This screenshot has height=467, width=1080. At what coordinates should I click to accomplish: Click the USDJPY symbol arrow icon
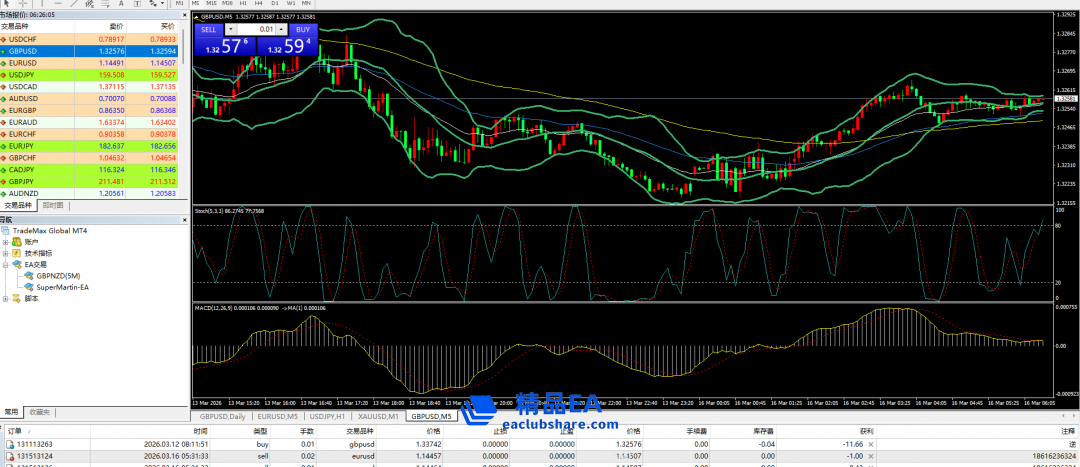4,74
